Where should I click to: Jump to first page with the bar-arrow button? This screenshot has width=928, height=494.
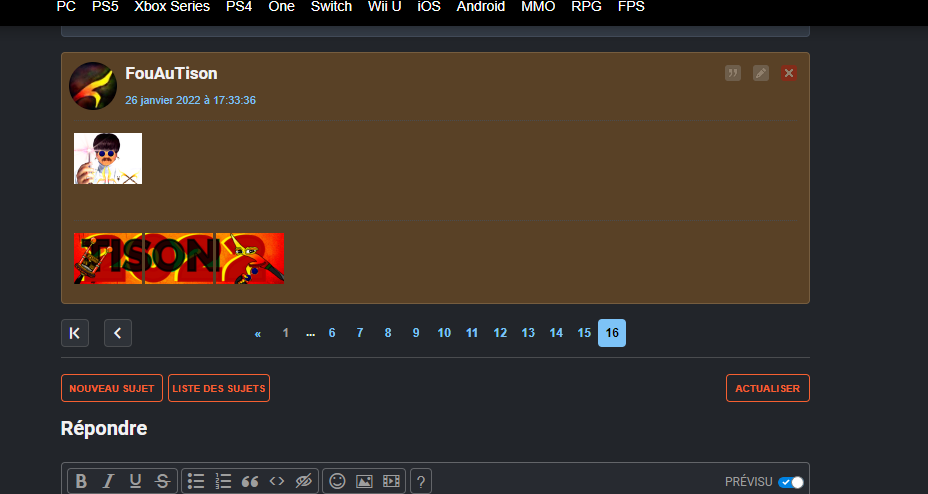[75, 333]
